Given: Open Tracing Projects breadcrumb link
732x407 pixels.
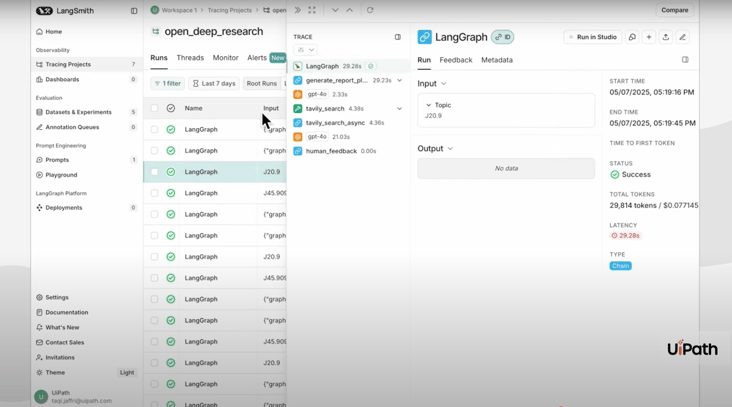Looking at the screenshot, I should tap(229, 10).
